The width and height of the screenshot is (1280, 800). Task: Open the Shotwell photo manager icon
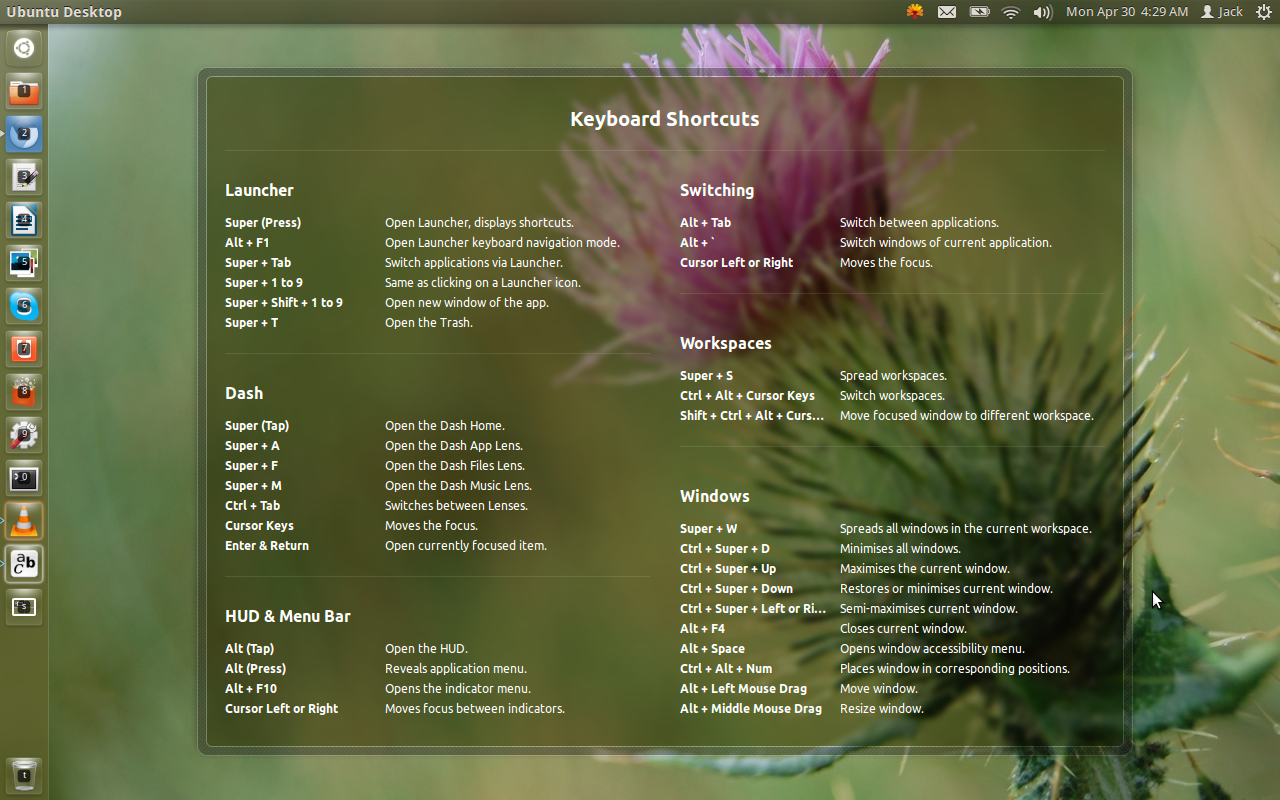tap(24, 263)
